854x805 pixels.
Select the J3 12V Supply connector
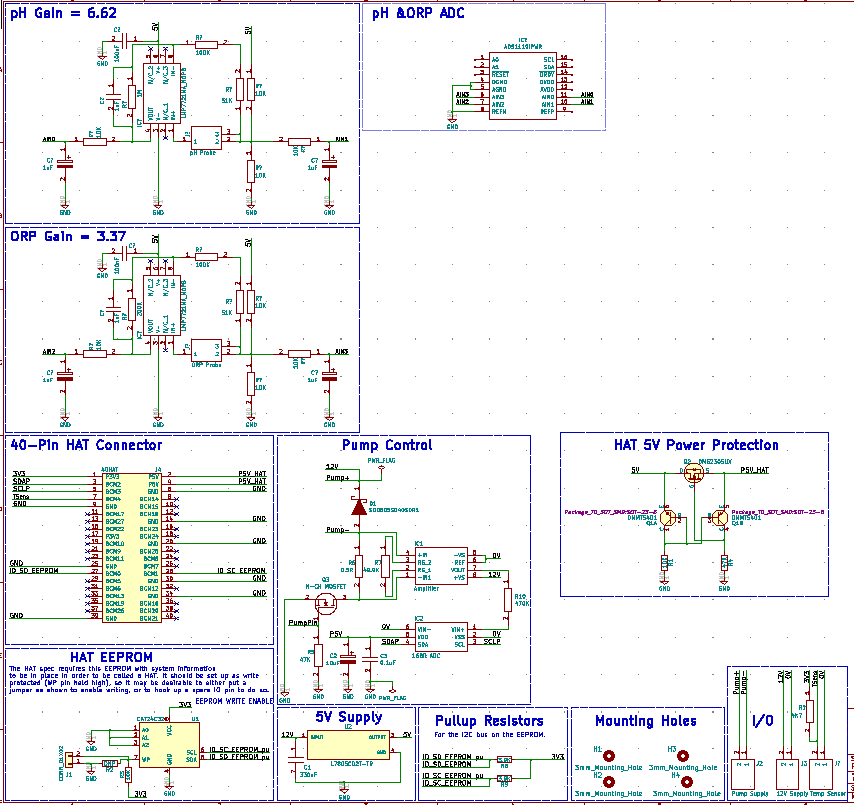coord(787,774)
